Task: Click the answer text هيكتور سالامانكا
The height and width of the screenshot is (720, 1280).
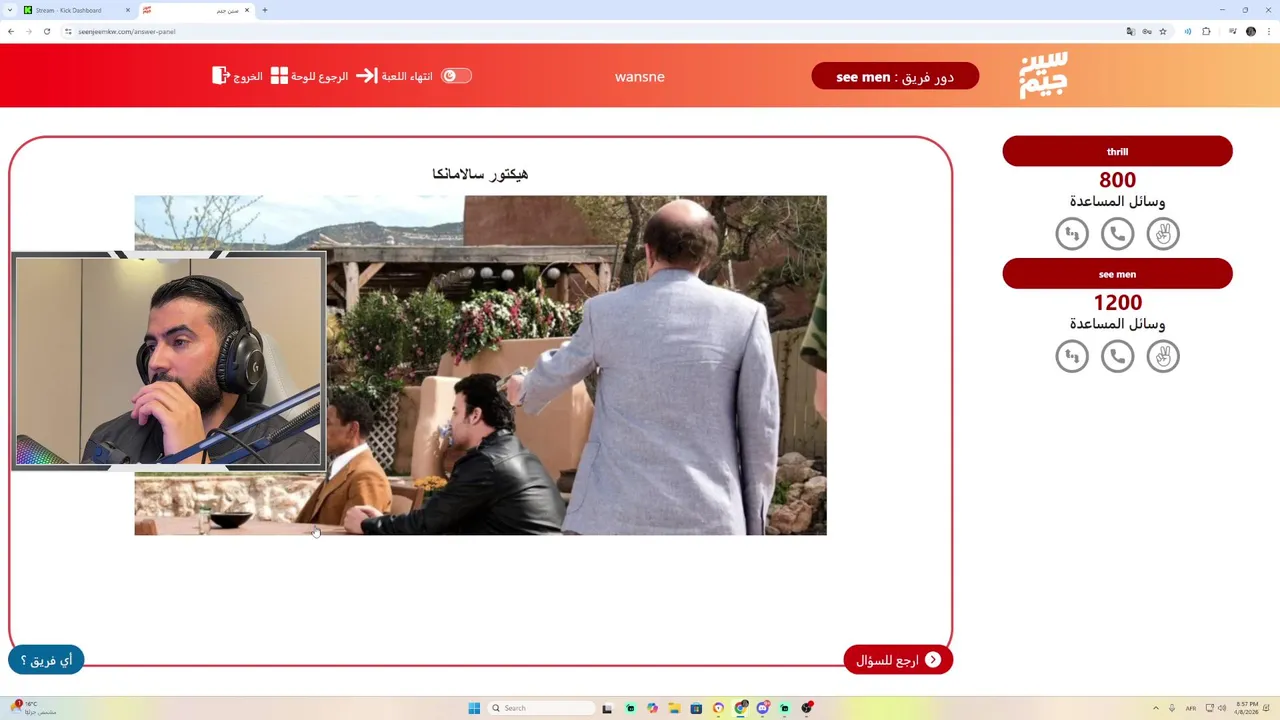Action: pyautogui.click(x=480, y=174)
